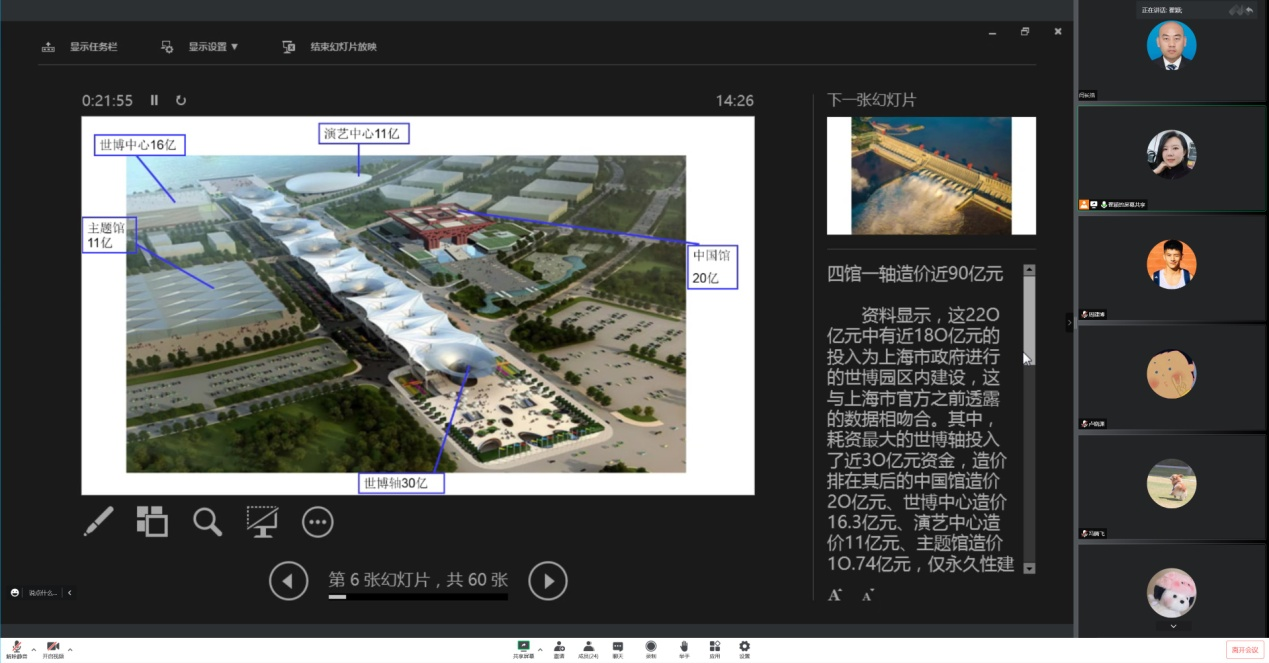The height and width of the screenshot is (663, 1269).
Task: Open the see all slides grid view
Action: click(x=152, y=521)
